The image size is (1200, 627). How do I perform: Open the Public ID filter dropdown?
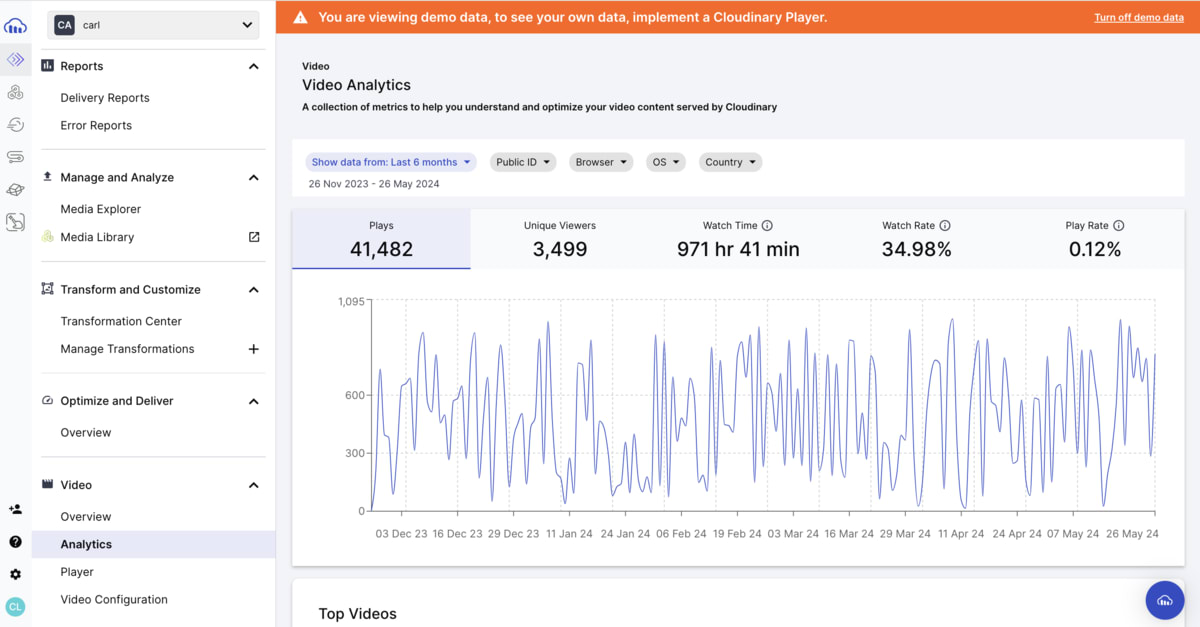click(x=523, y=162)
